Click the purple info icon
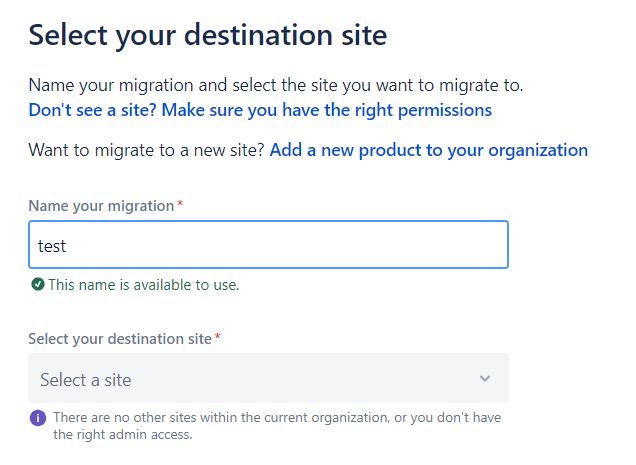The height and width of the screenshot is (465, 636). tap(38, 417)
